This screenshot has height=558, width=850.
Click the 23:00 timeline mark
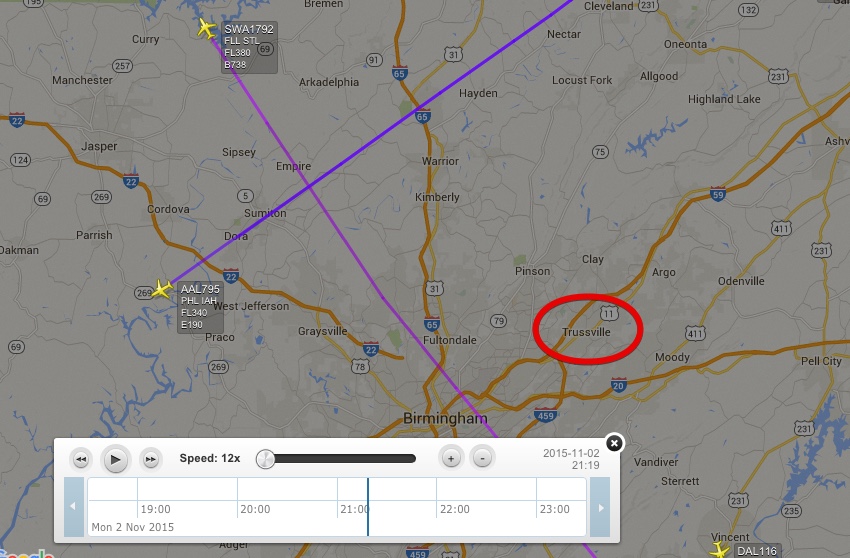[555, 509]
